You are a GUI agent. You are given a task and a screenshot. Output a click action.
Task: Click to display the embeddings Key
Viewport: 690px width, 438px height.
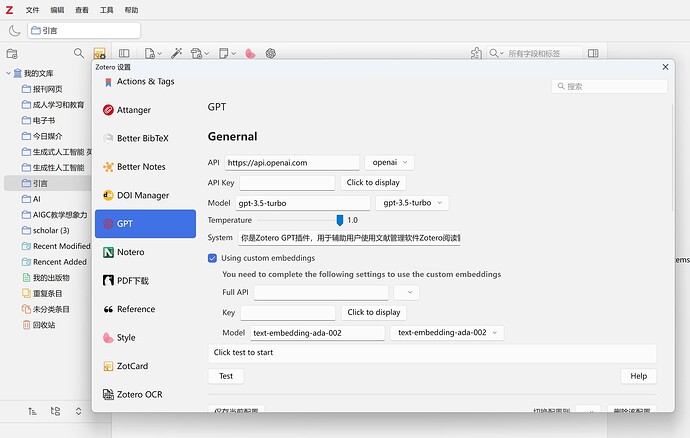point(374,313)
